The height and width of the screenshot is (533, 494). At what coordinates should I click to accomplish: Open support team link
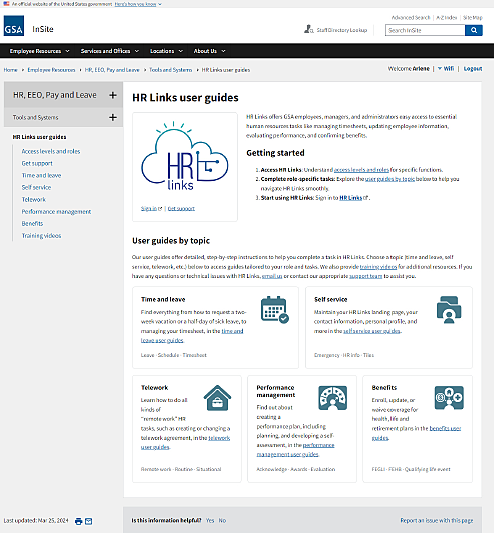[366, 276]
